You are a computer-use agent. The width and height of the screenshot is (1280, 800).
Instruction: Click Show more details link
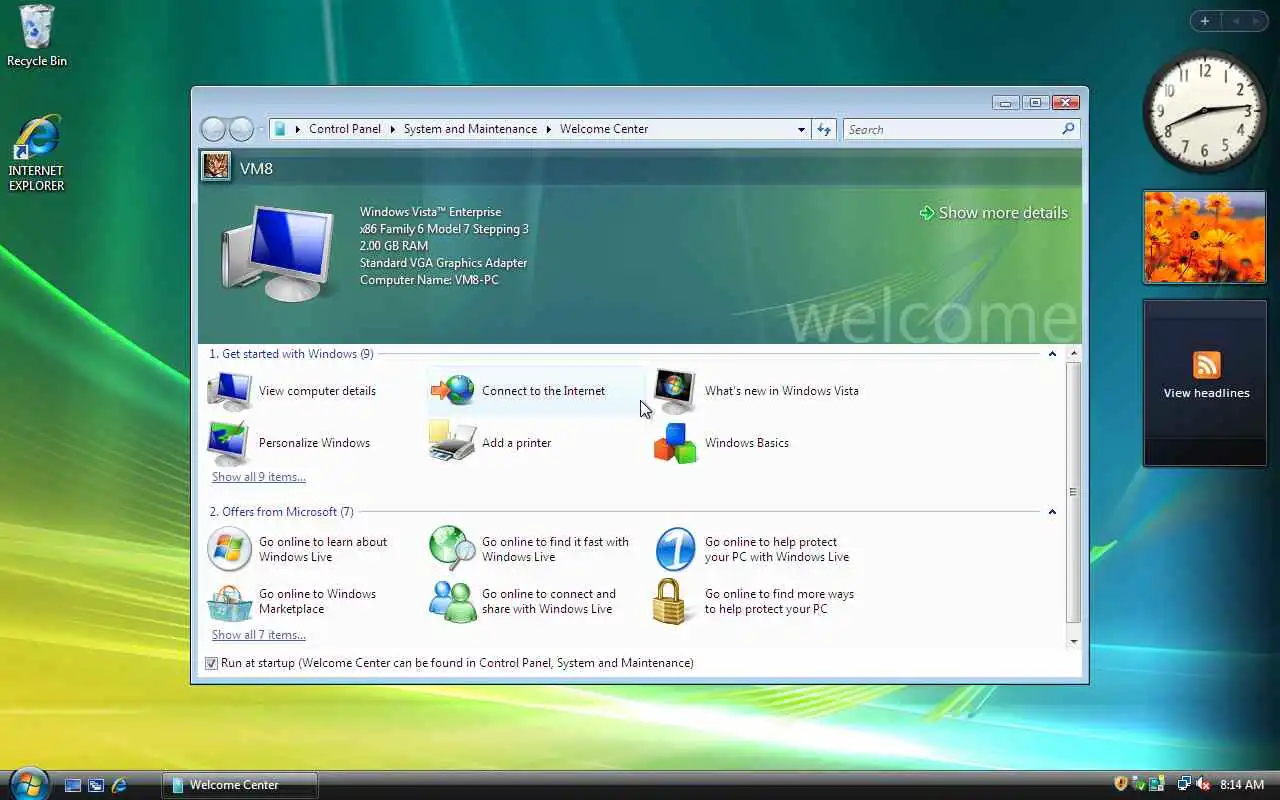tap(993, 213)
